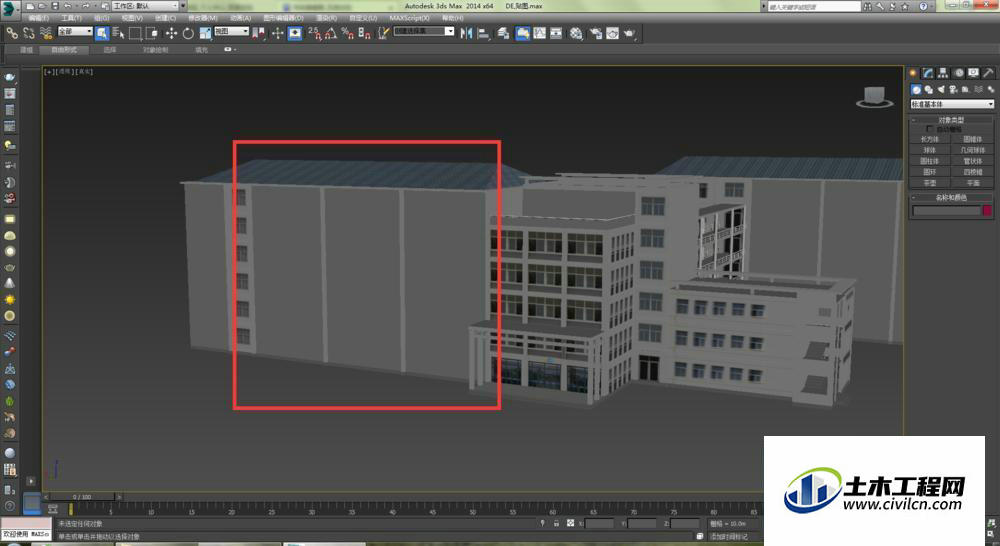The width and height of the screenshot is (1000, 546).
Task: Open the Rendered Frame Window
Action: (x=613, y=33)
